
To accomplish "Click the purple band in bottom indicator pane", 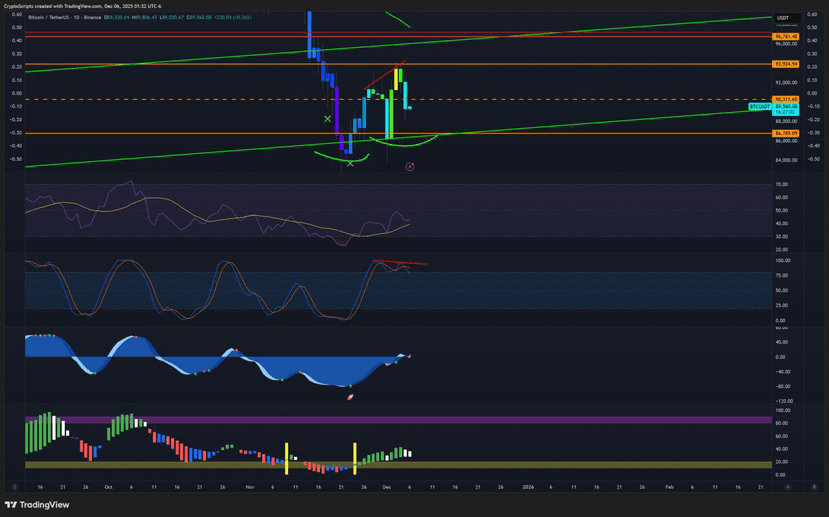I will click(399, 420).
